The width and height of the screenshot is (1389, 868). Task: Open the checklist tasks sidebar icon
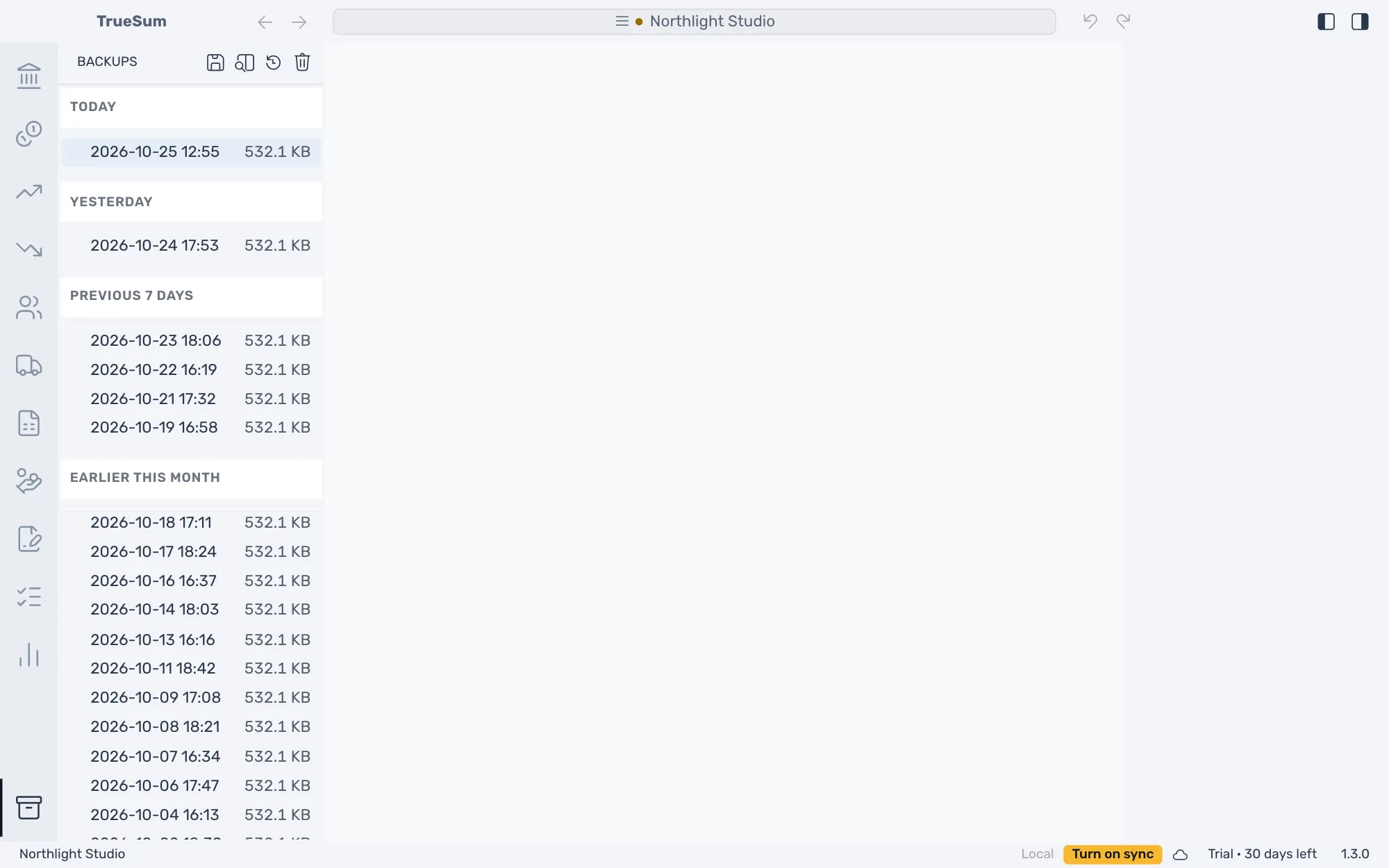[x=28, y=596]
